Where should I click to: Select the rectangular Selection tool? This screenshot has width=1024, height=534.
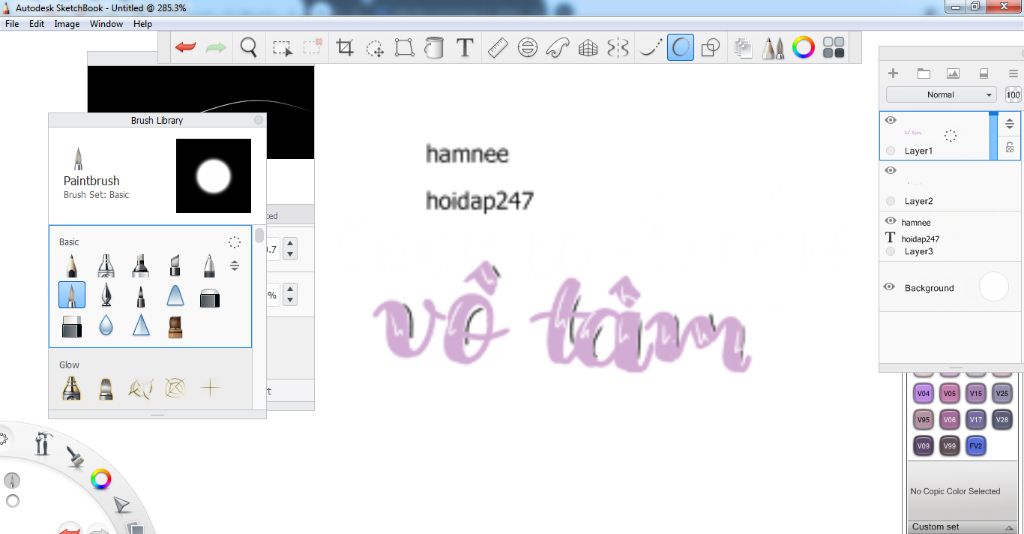282,48
